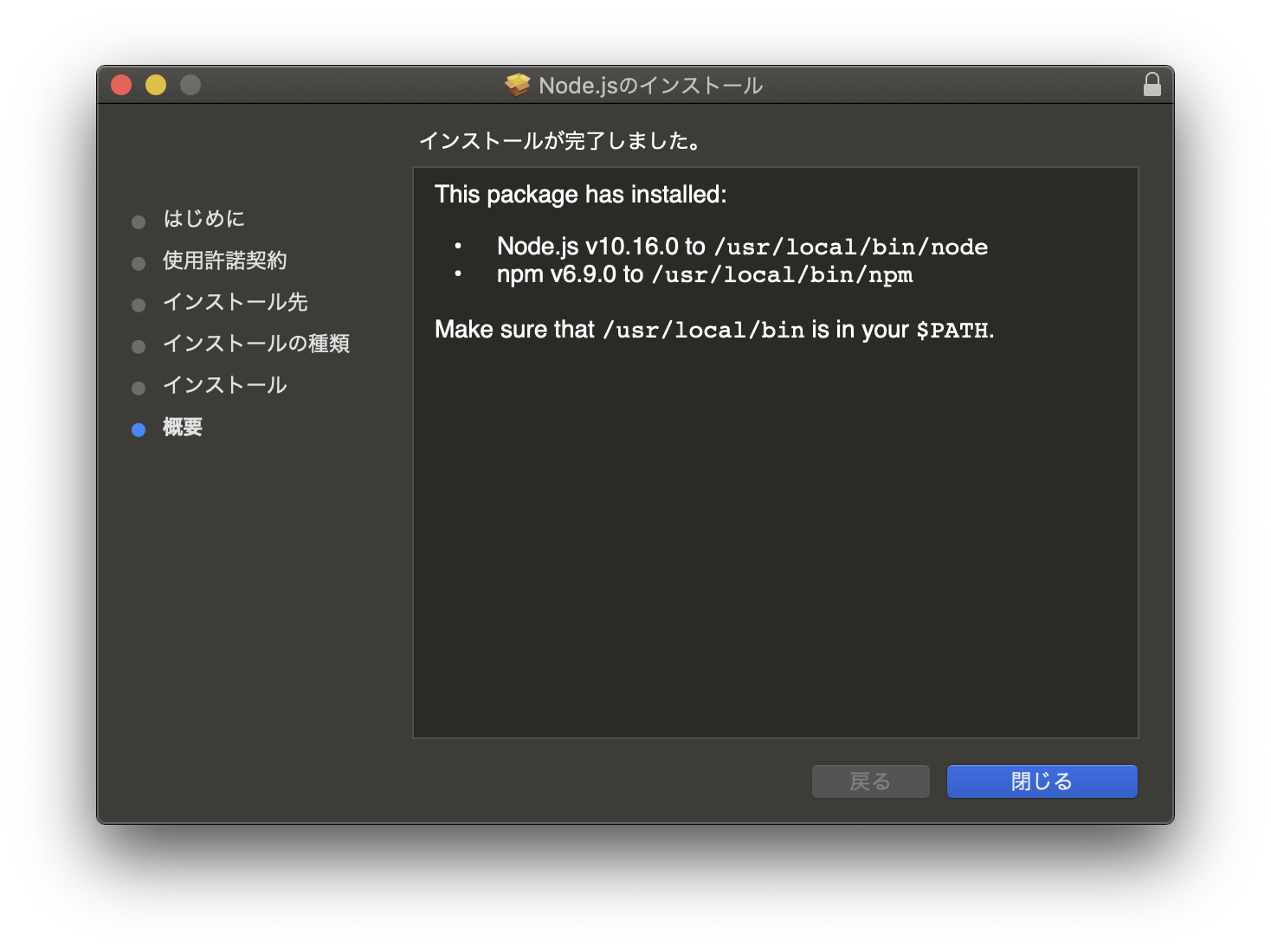Select the highlighted 概要 step
Image resolution: width=1271 pixels, height=952 pixels.
(x=183, y=427)
